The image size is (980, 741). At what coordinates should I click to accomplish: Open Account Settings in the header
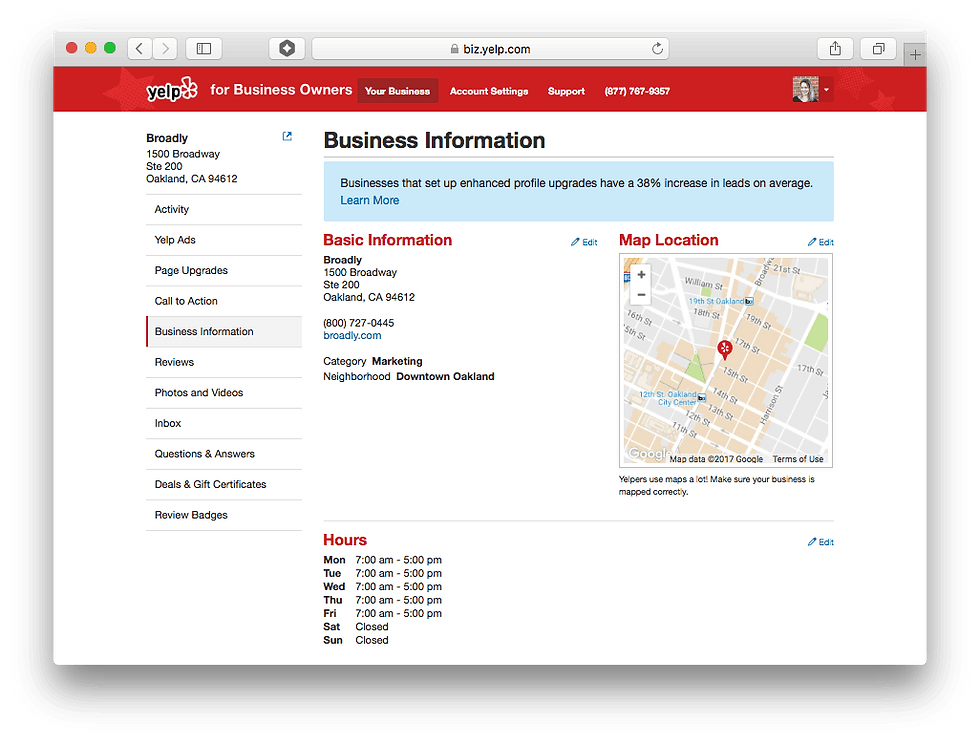click(489, 91)
